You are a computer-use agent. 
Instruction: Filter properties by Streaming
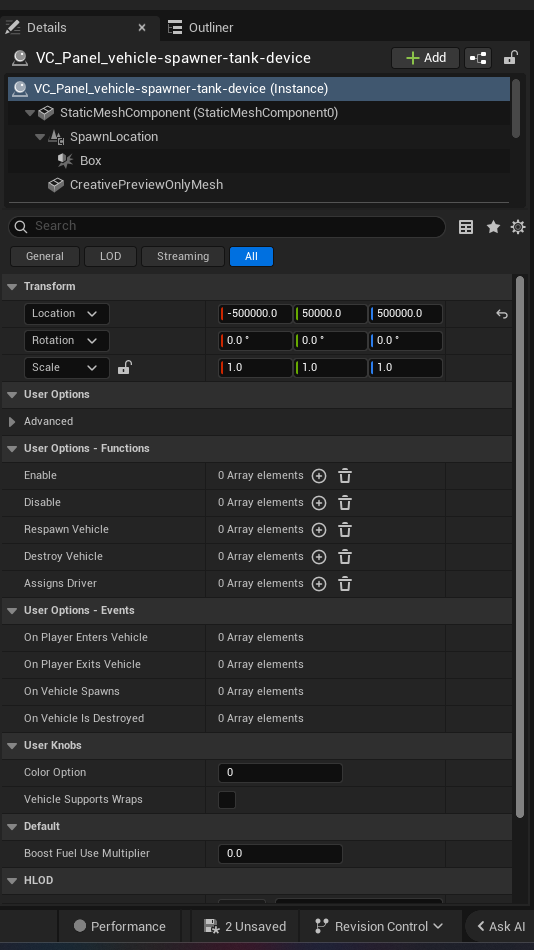coord(183,256)
